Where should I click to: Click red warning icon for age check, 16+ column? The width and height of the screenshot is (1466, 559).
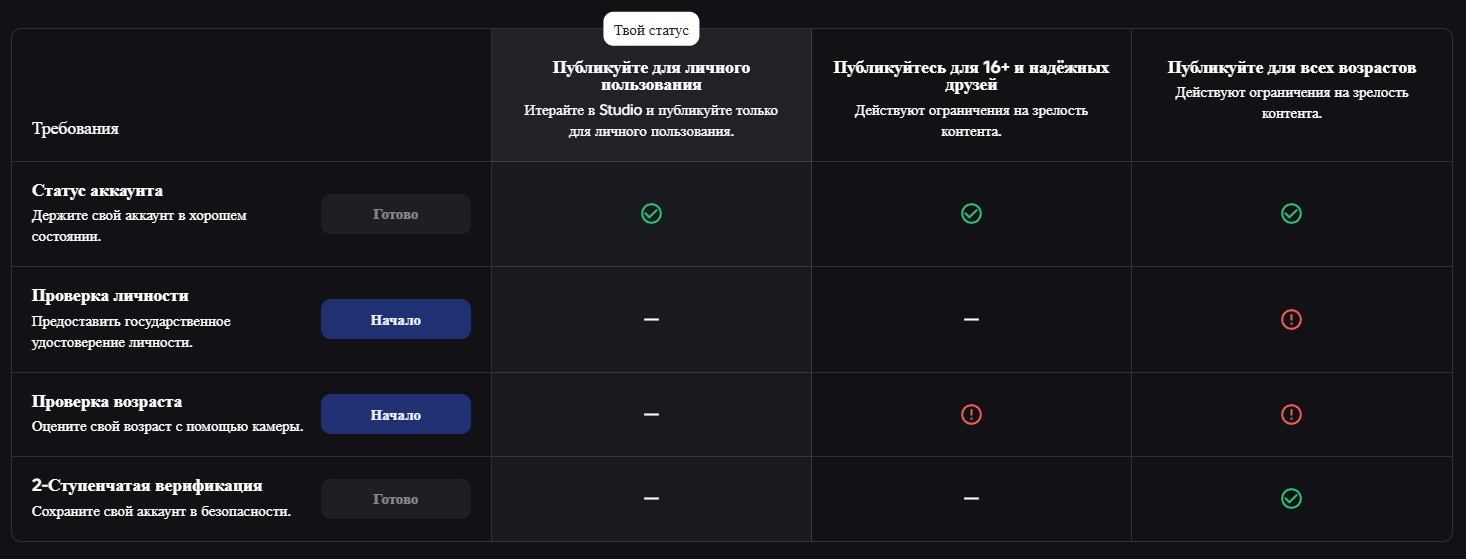(971, 414)
